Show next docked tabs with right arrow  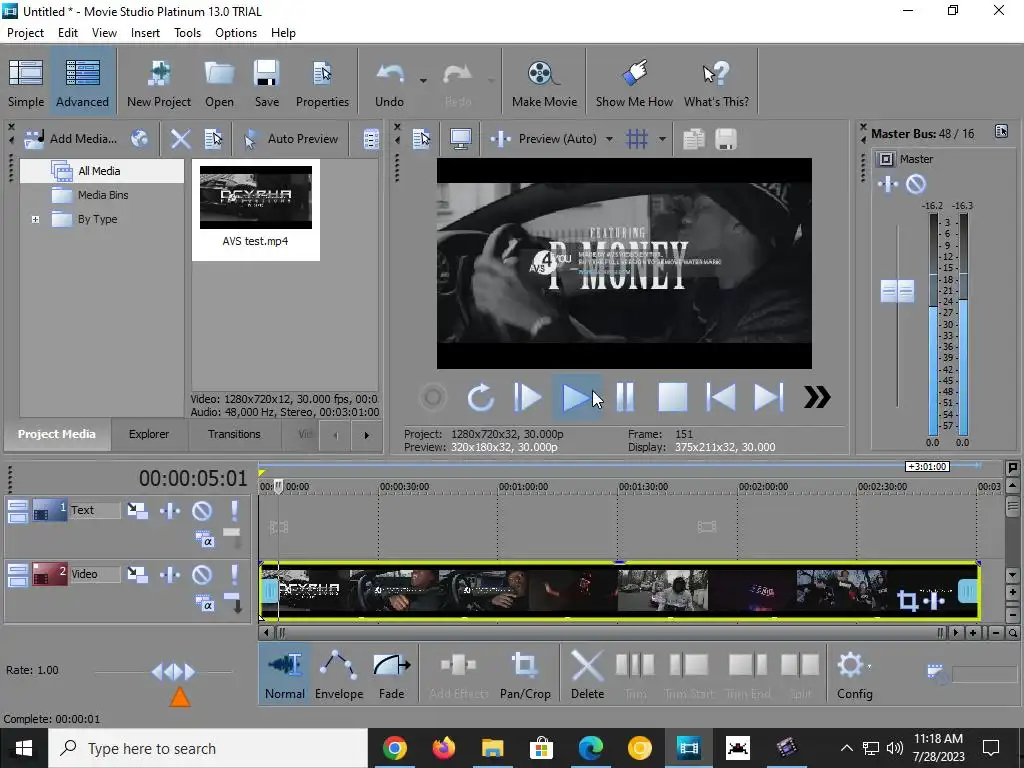tap(366, 435)
